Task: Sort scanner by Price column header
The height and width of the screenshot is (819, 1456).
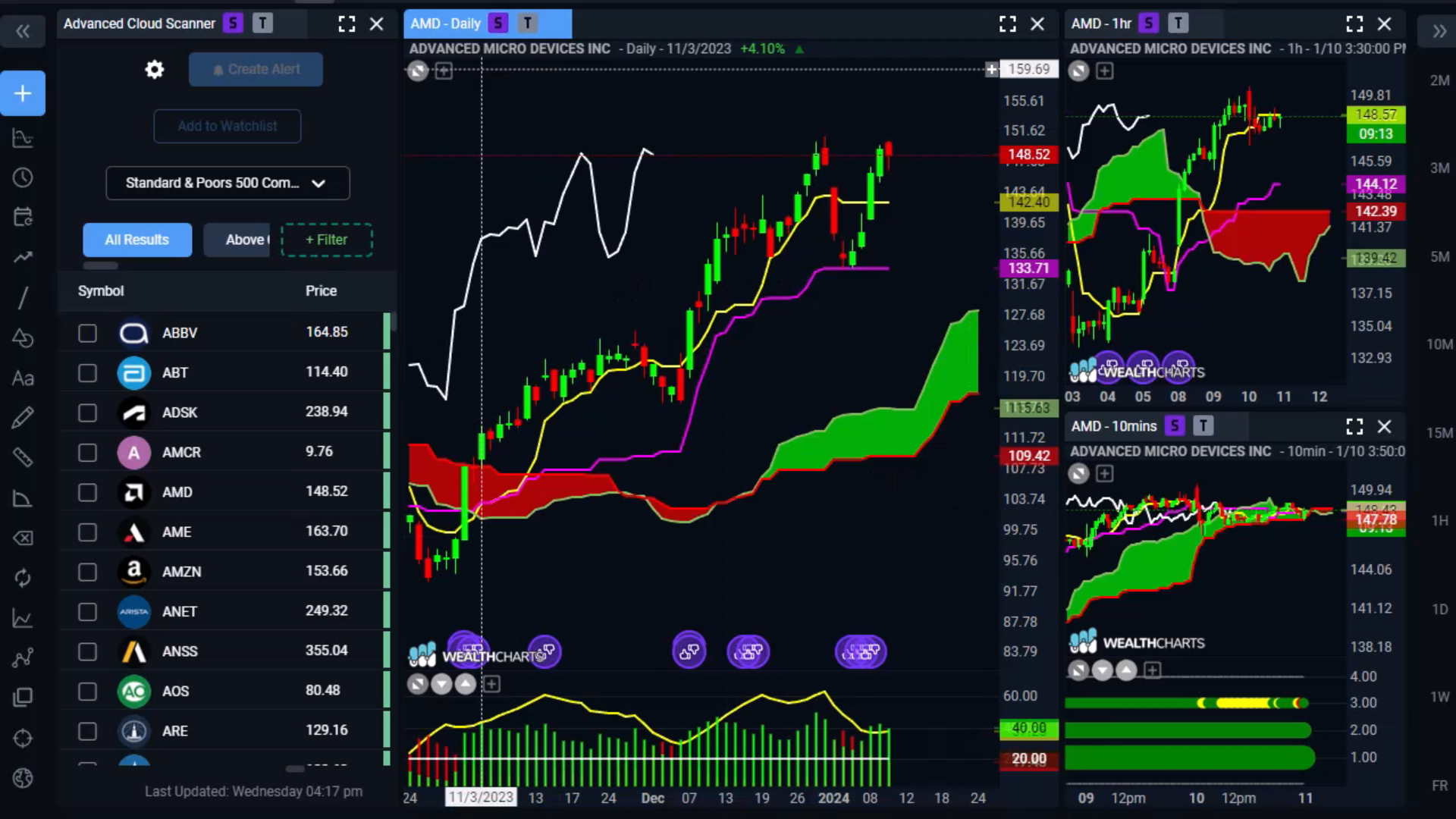Action: pyautogui.click(x=321, y=291)
